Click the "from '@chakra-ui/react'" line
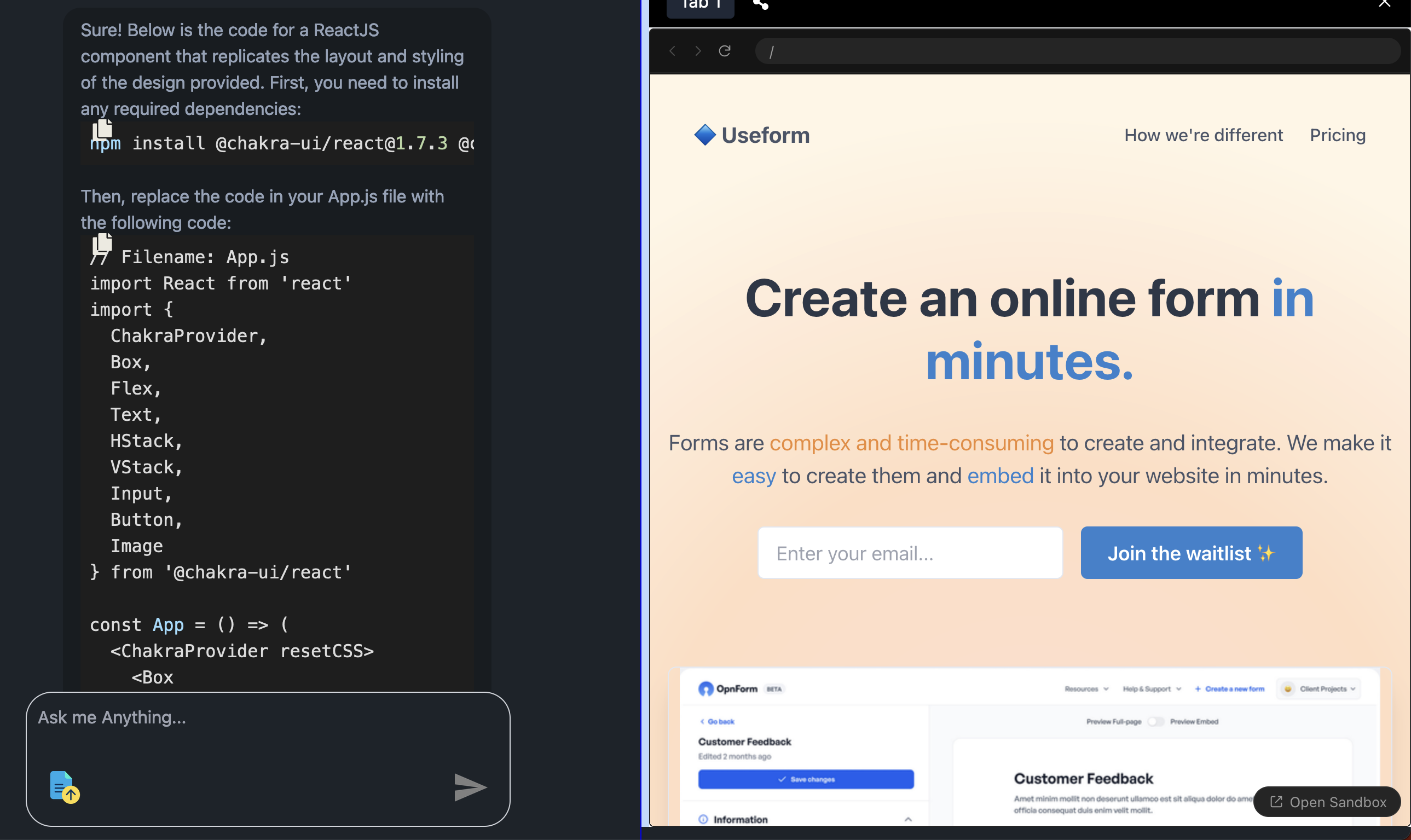The width and height of the screenshot is (1411, 840). (221, 572)
